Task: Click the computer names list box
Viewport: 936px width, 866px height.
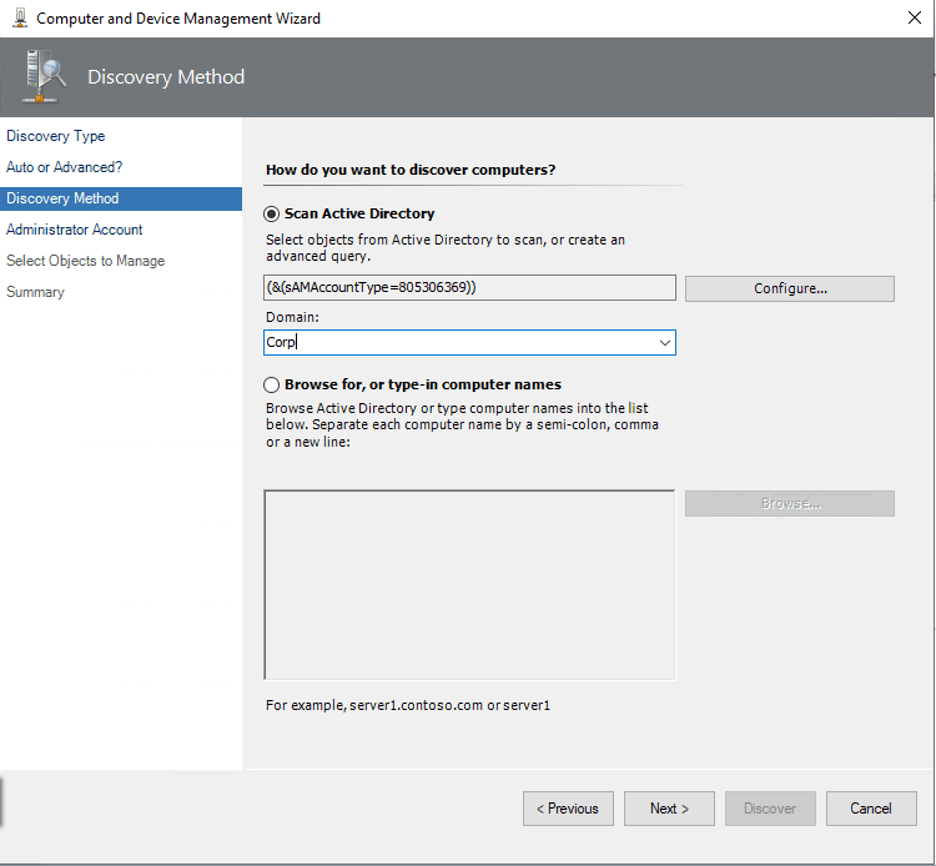Action: click(x=469, y=585)
